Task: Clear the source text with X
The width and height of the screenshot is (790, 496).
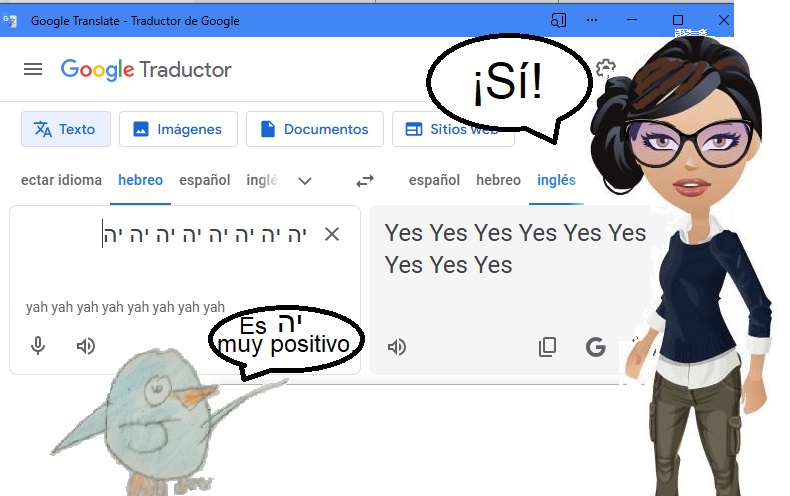Action: click(x=332, y=234)
